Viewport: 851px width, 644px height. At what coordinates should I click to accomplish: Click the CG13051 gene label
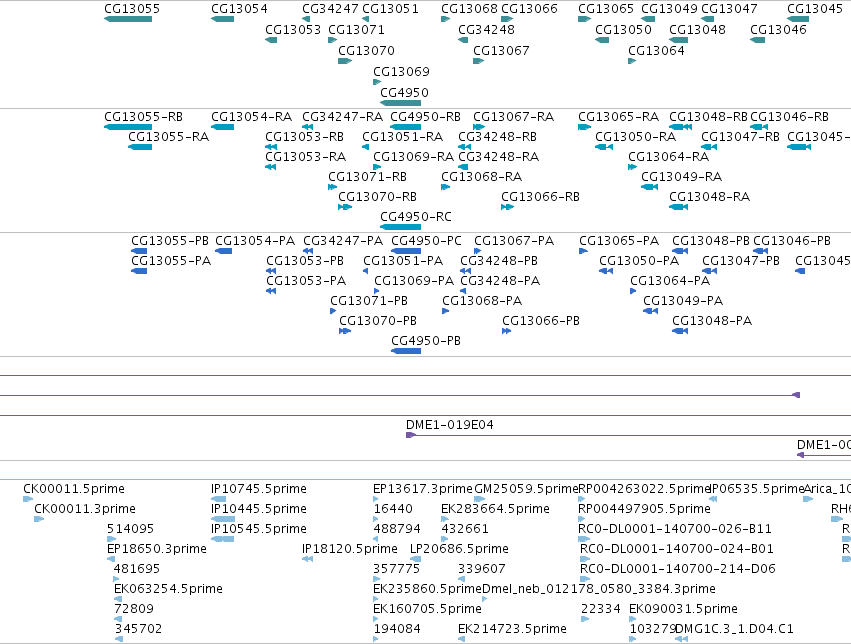pos(390,9)
